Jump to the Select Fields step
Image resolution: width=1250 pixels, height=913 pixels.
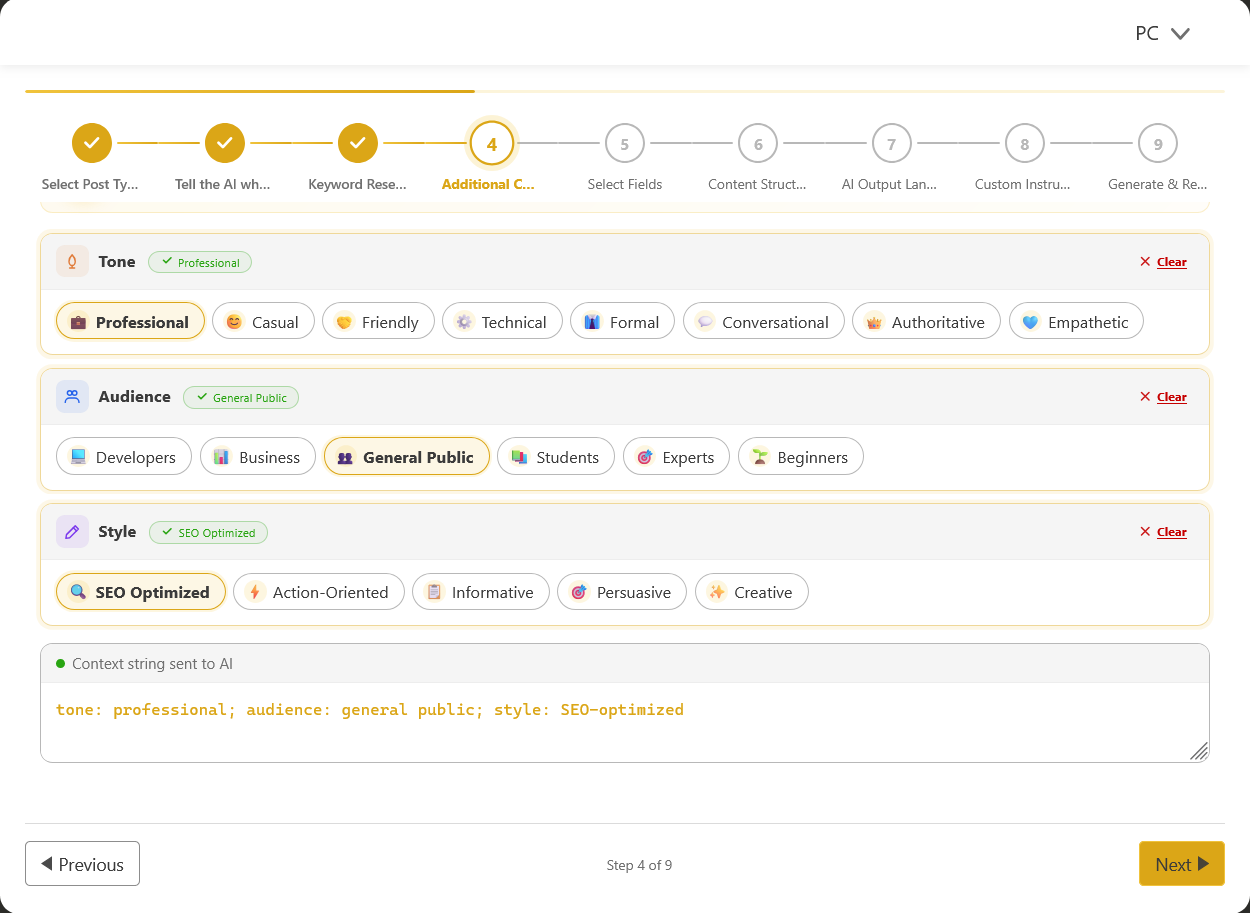624,142
